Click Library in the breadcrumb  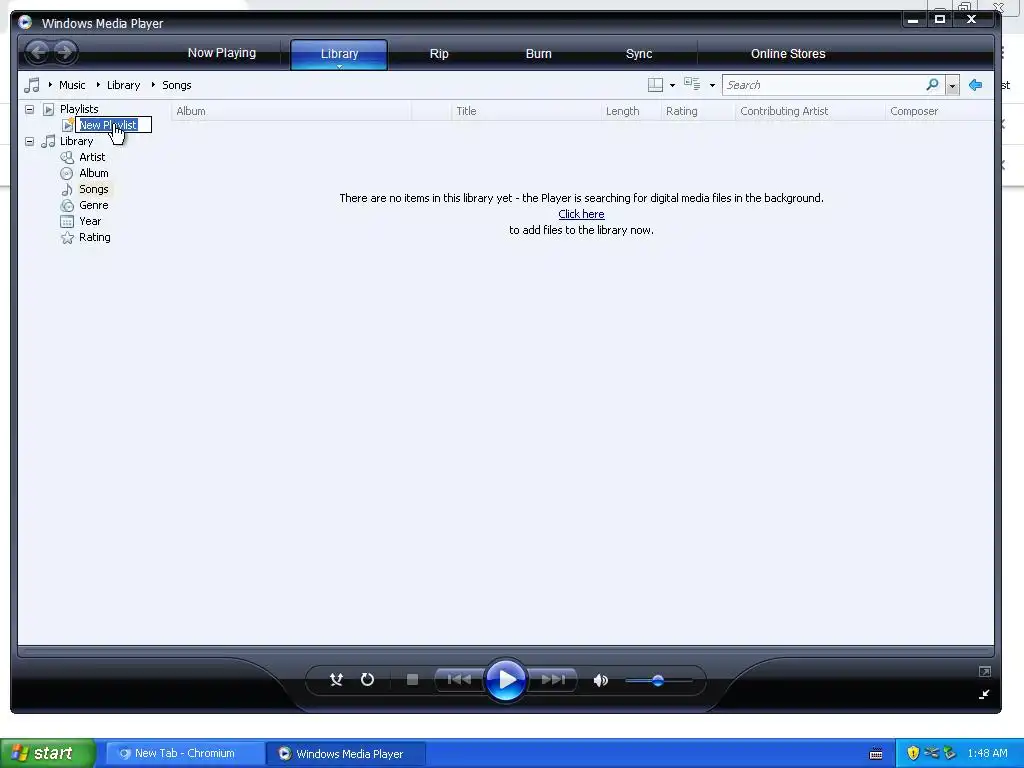(123, 85)
